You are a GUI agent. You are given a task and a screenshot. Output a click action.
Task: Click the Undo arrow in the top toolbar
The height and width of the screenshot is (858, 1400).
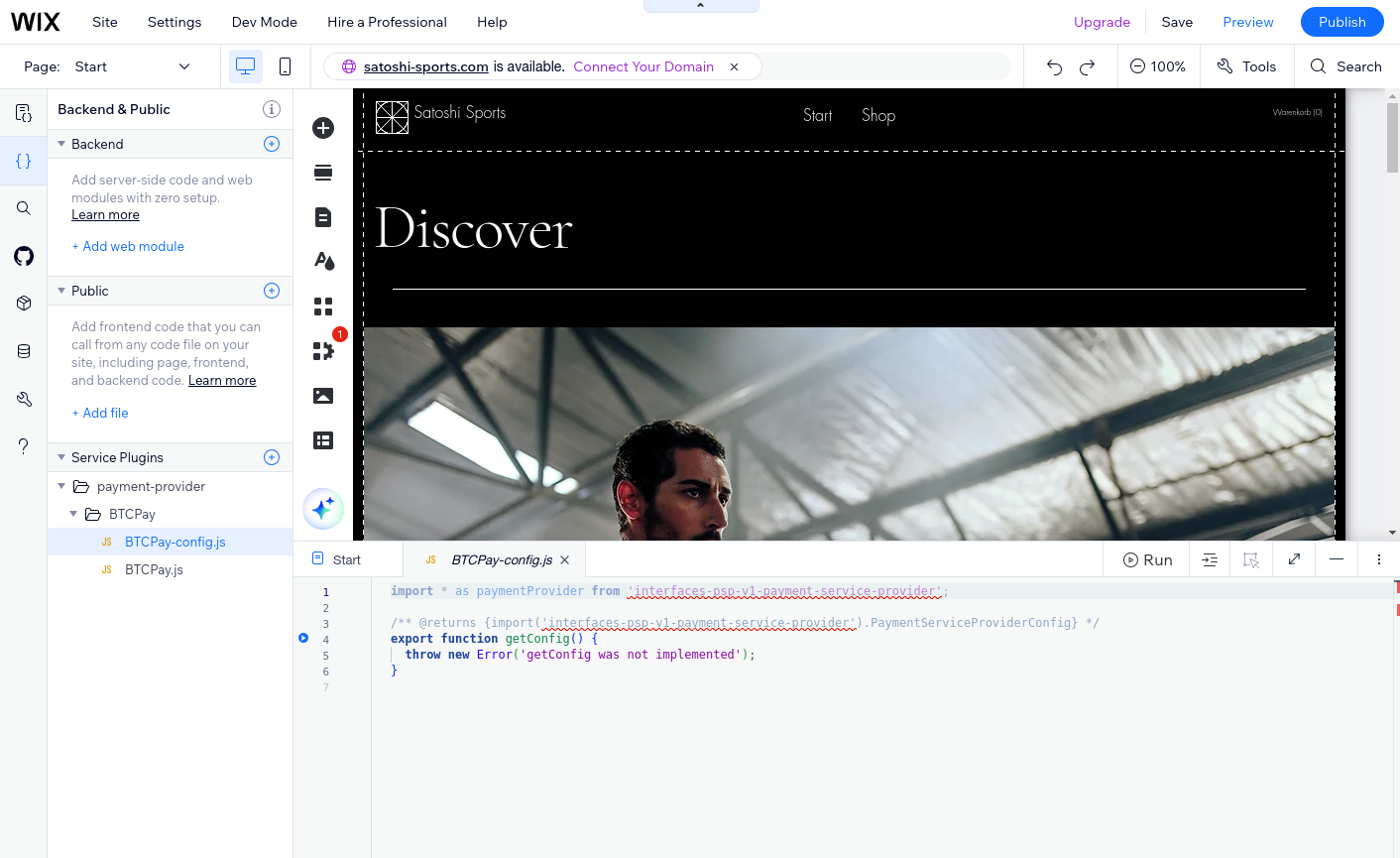tap(1054, 66)
